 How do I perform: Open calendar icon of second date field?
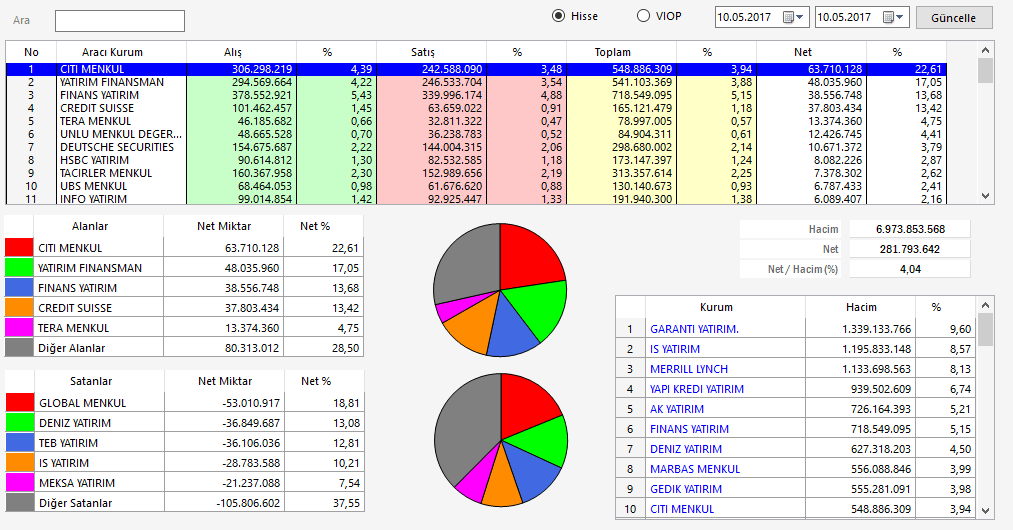click(888, 17)
